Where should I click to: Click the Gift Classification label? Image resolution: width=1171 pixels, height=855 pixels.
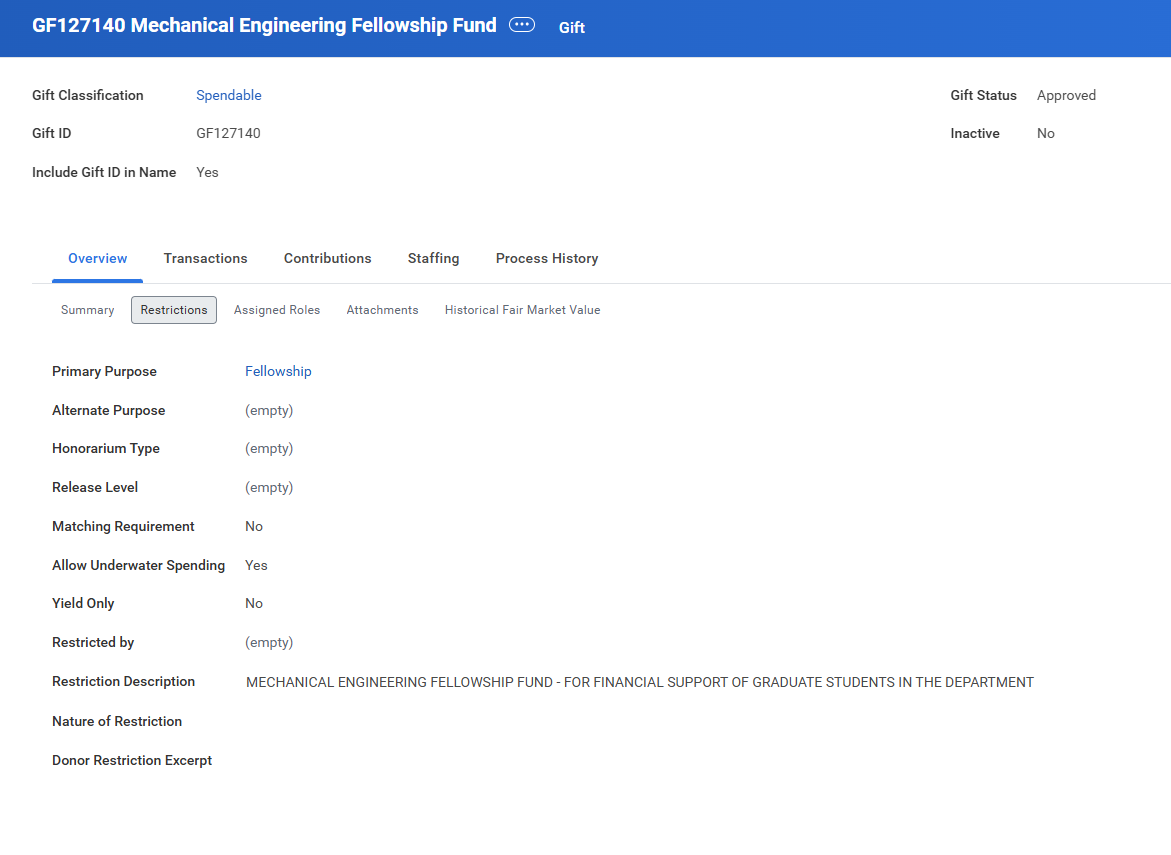[87, 95]
